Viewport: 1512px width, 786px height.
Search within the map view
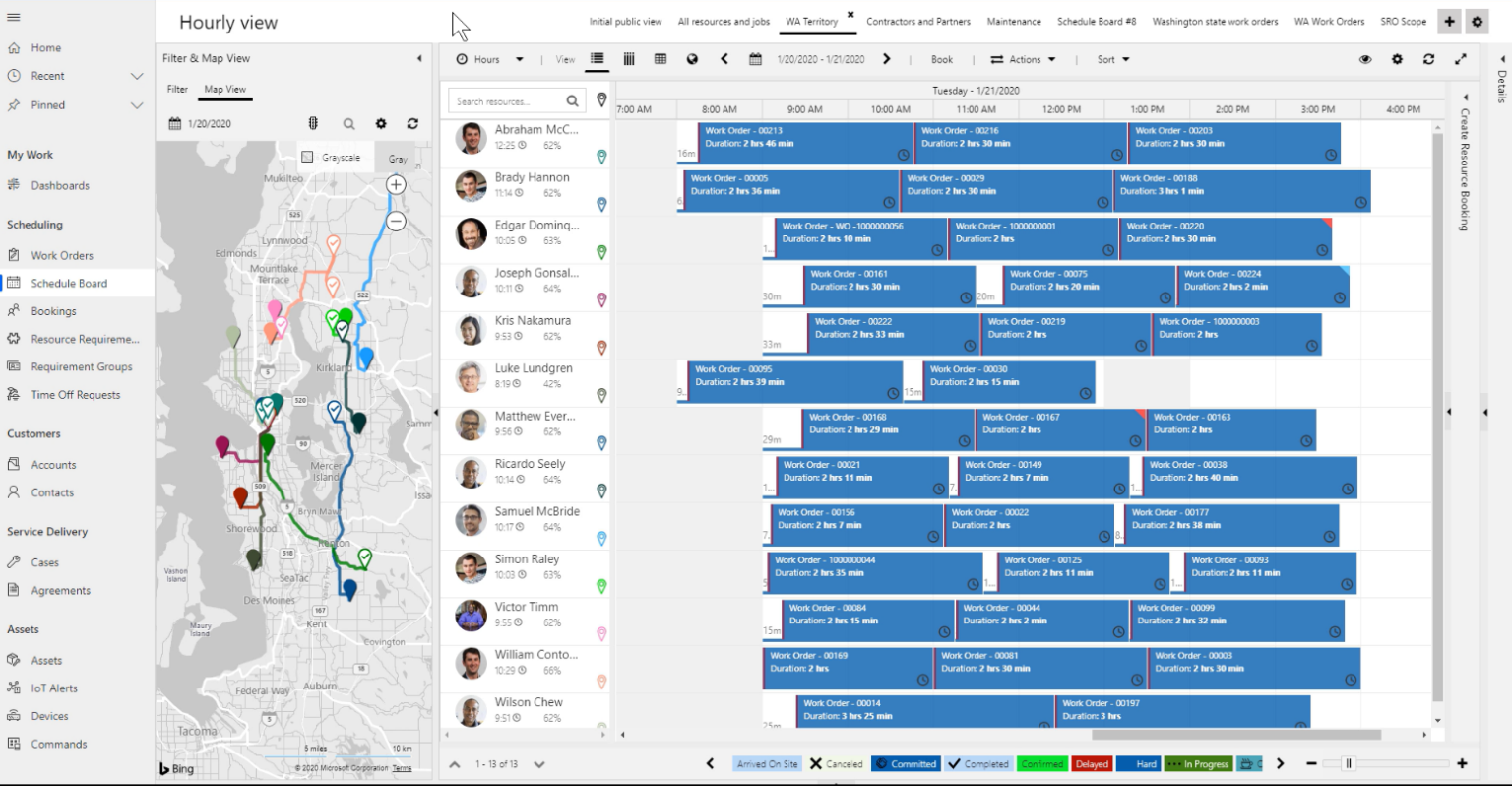pos(348,124)
